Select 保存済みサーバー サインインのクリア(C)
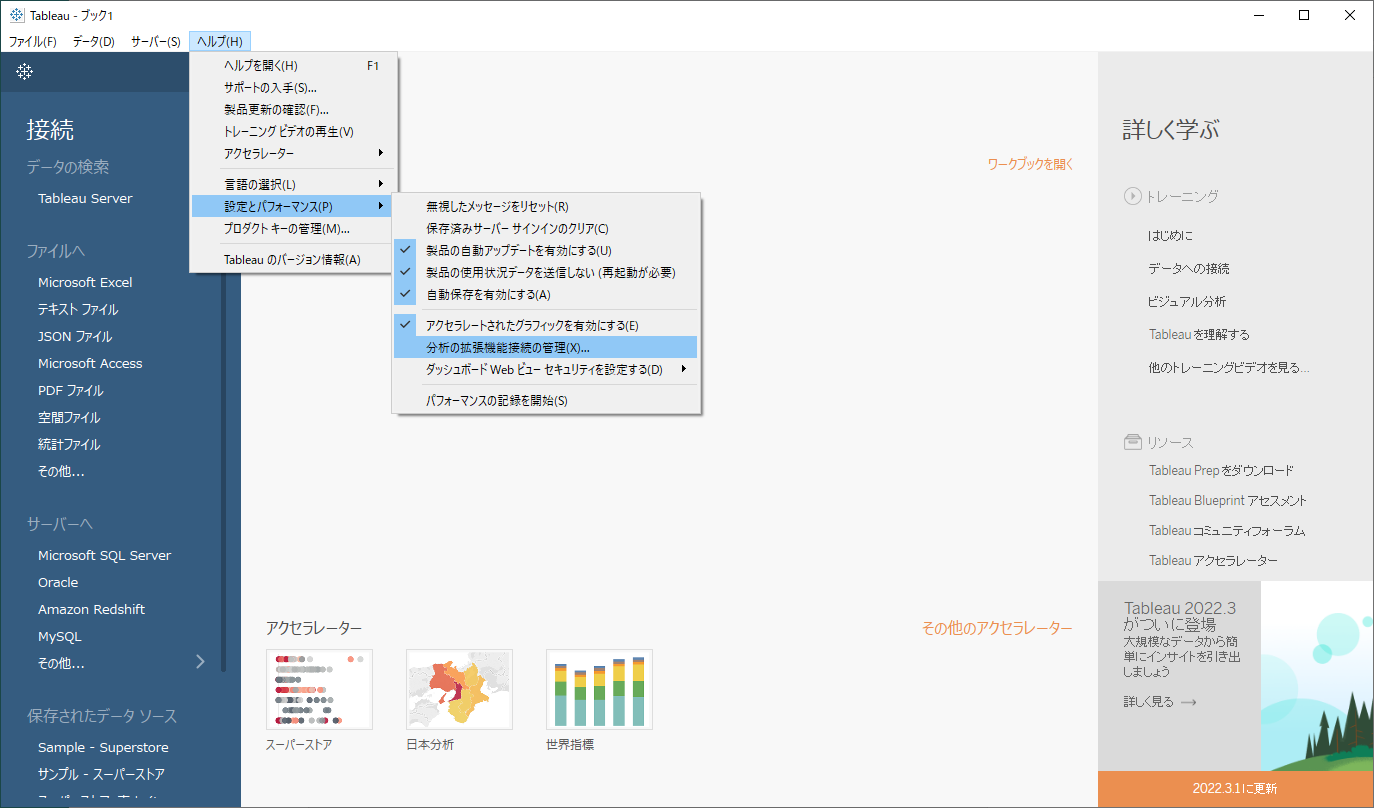The height and width of the screenshot is (808, 1374). 544,228
